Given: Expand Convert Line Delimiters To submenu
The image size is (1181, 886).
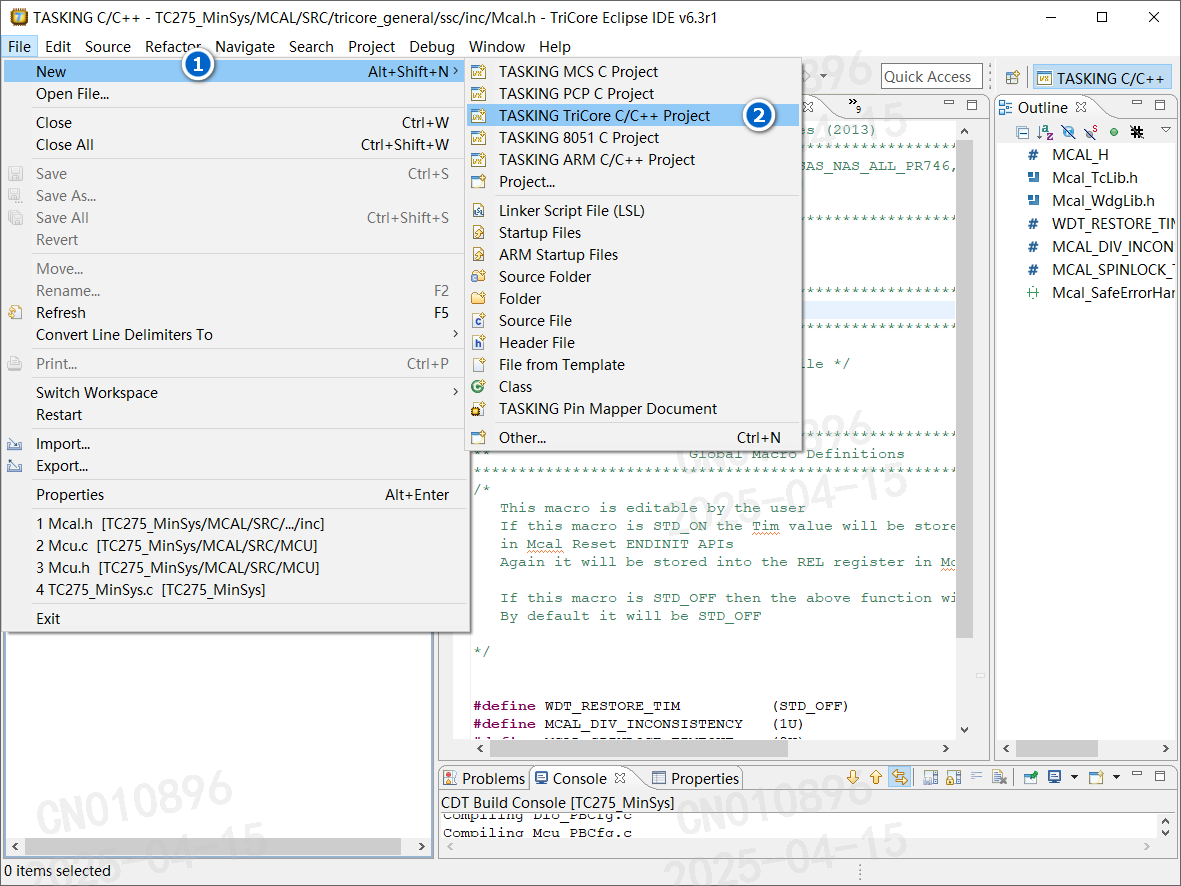Looking at the screenshot, I should pos(235,335).
